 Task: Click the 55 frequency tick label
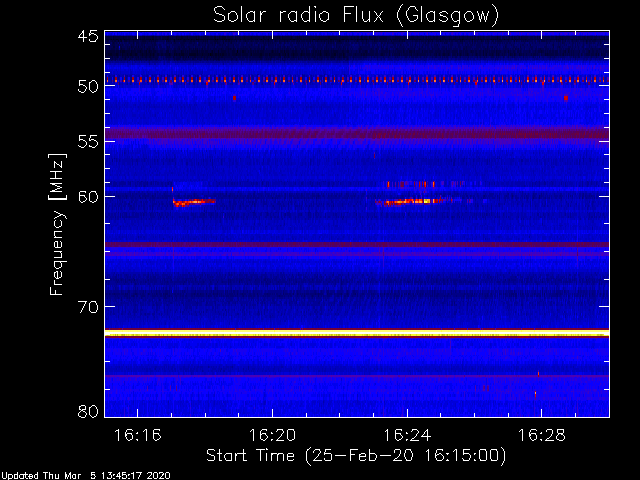pos(88,141)
